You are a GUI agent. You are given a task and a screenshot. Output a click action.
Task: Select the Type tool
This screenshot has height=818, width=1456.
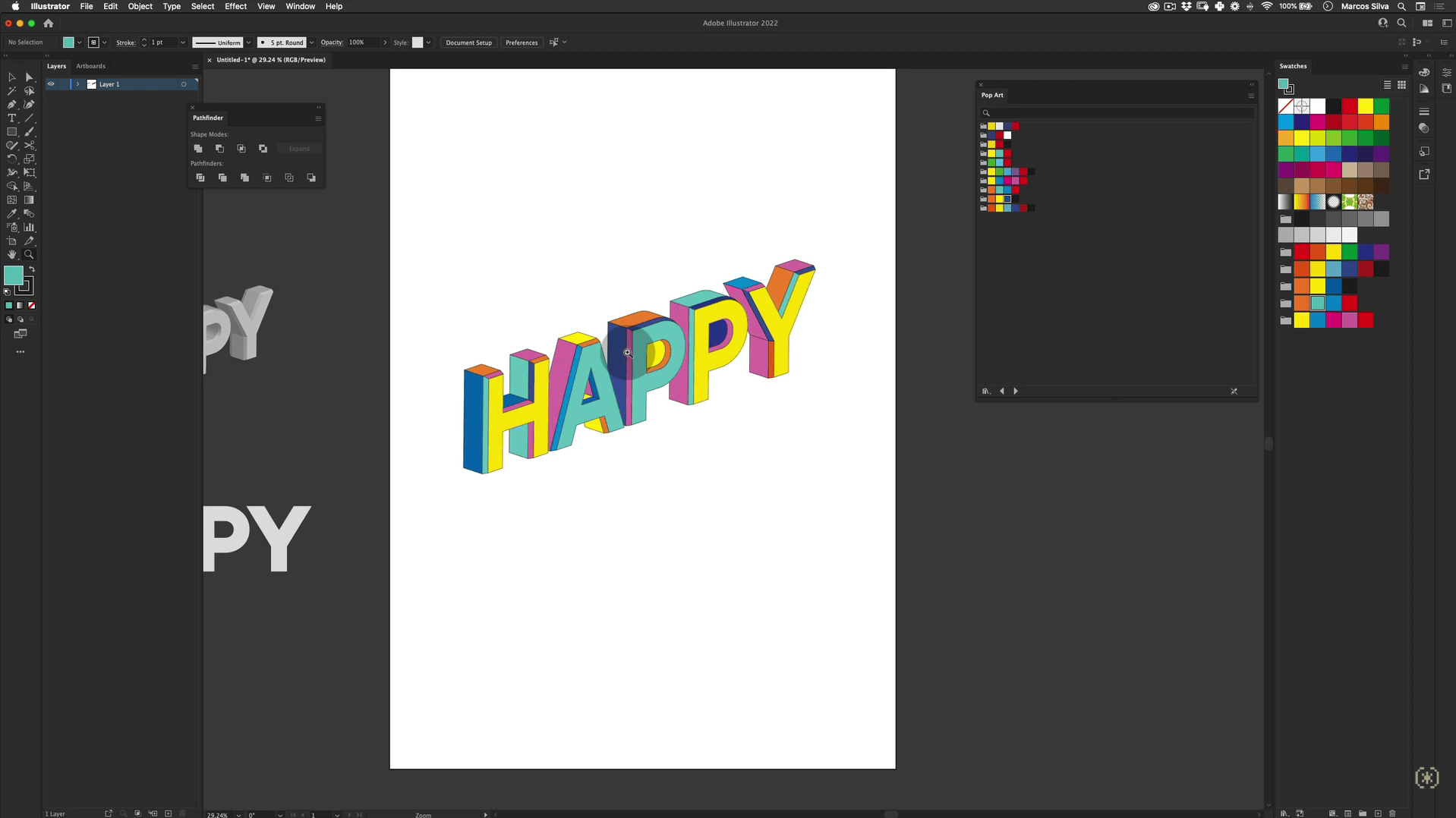11,118
